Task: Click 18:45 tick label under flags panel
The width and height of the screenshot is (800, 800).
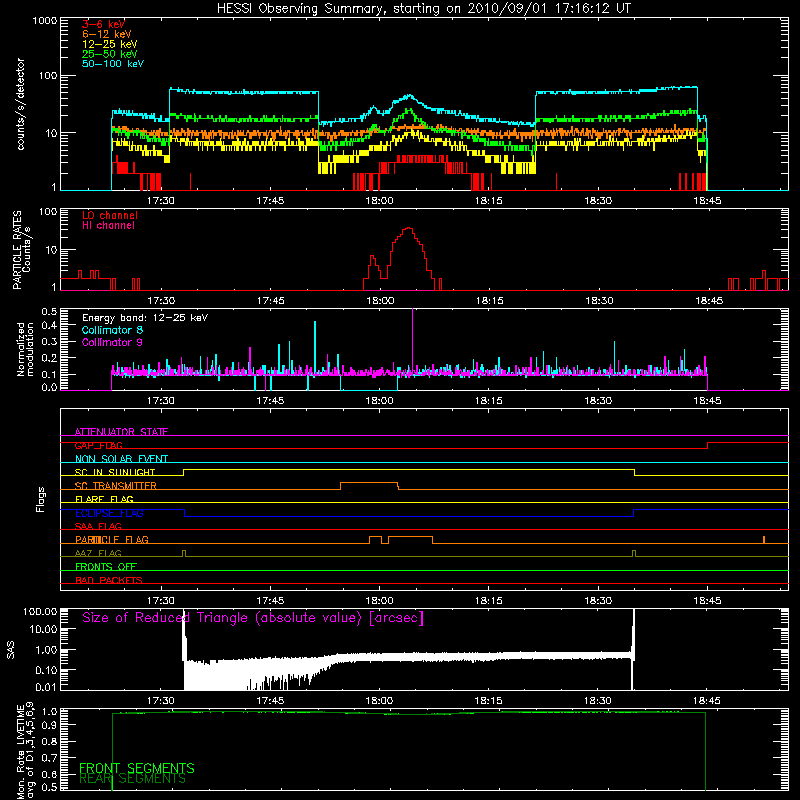Action: tap(707, 601)
